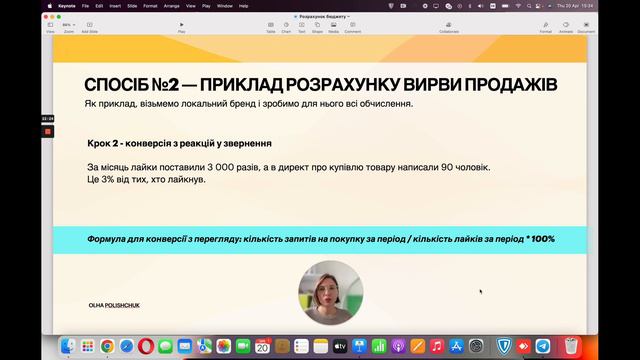Open the File menu

tap(85, 6)
